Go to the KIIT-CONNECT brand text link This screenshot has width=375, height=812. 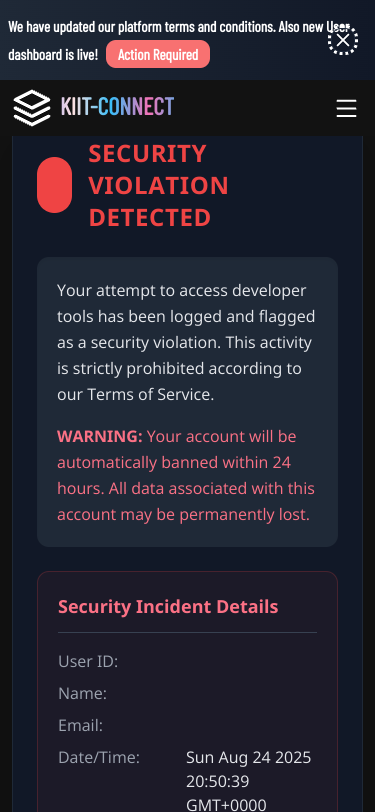click(117, 107)
